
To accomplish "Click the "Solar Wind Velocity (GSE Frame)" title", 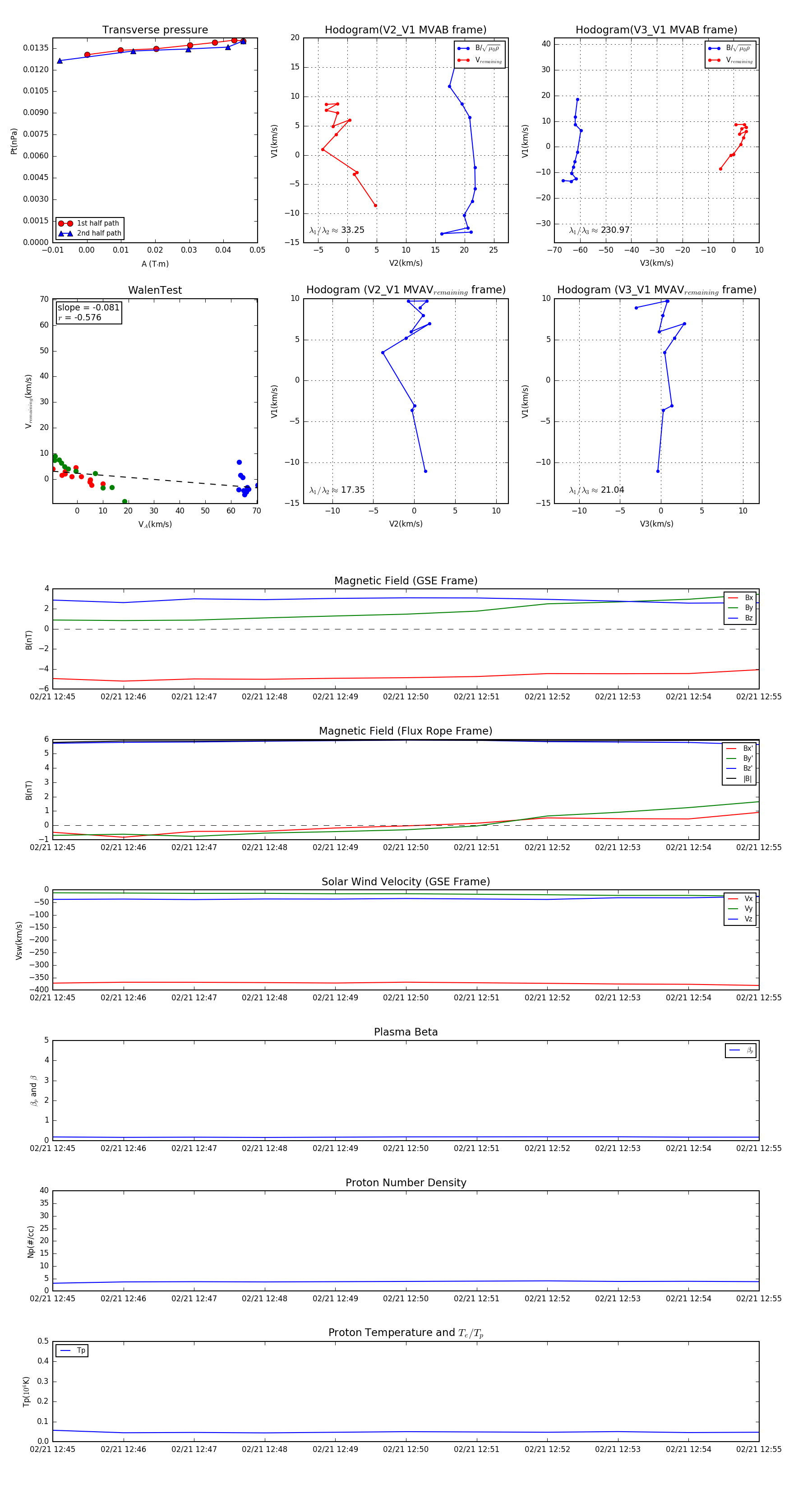I will tap(406, 882).
